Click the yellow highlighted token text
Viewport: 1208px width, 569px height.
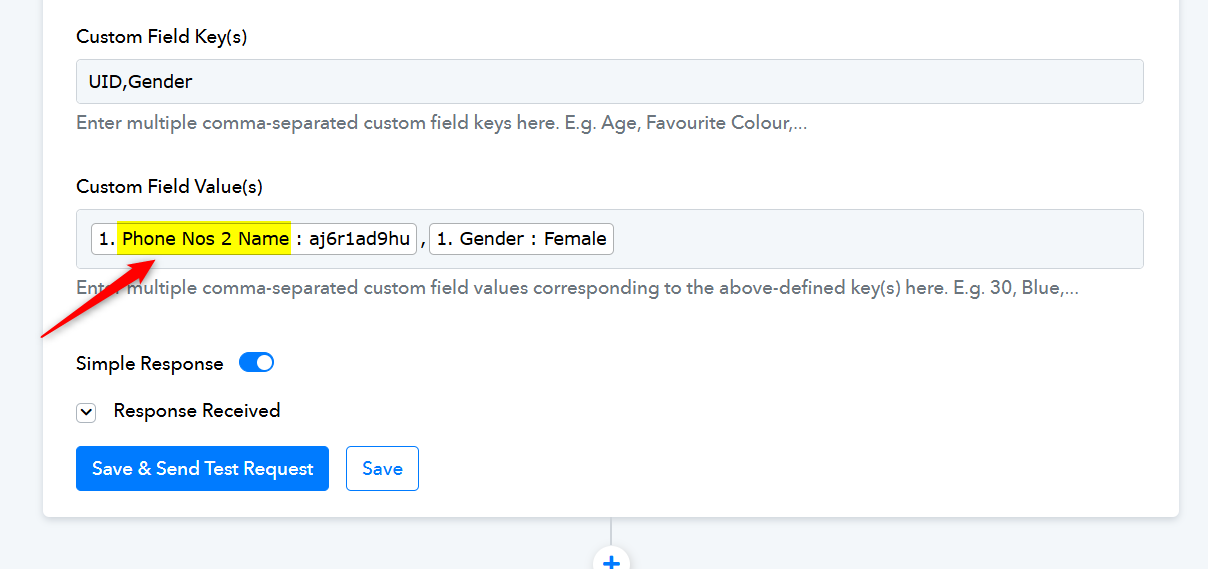(x=205, y=239)
